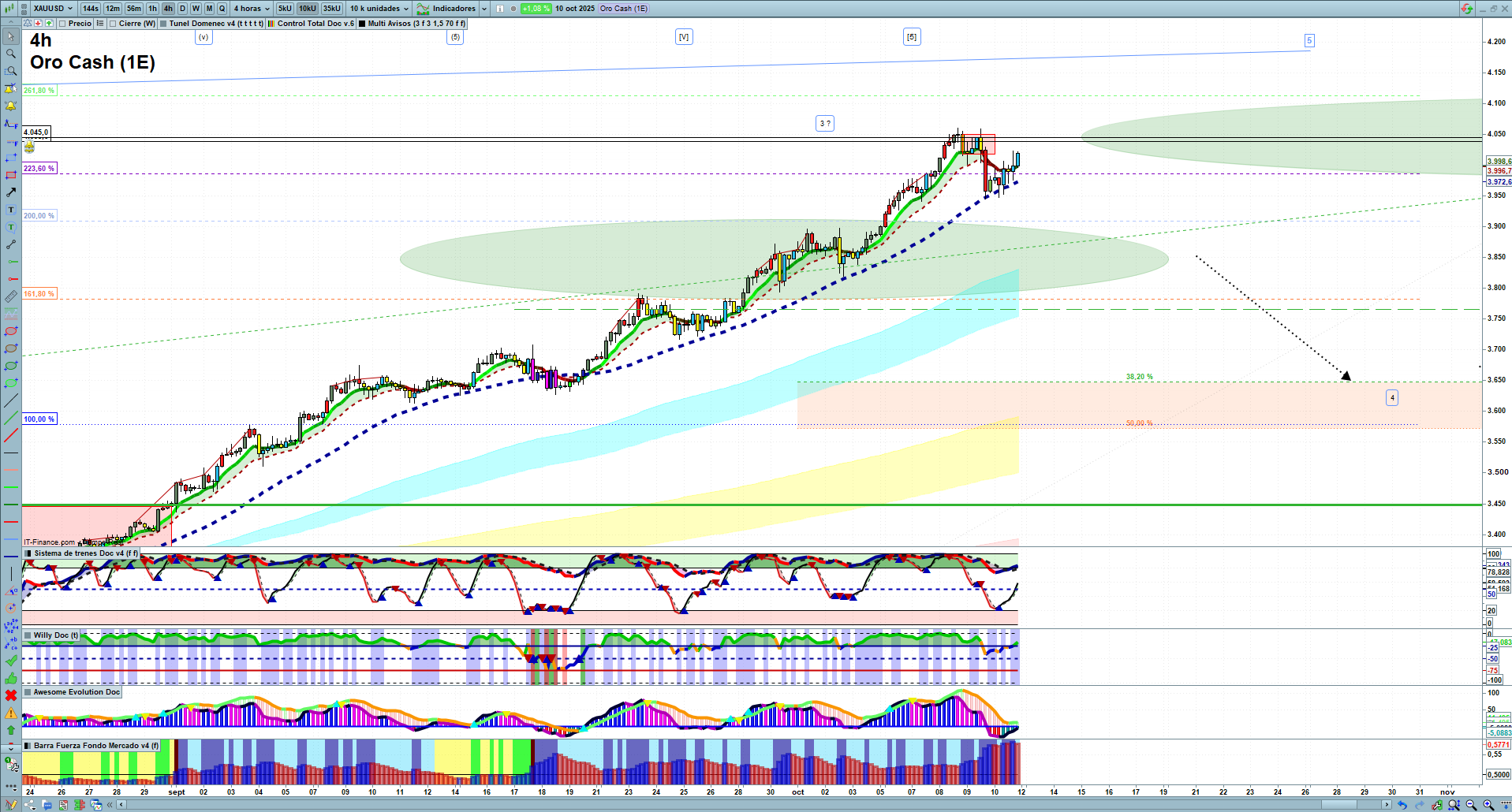The width and height of the screenshot is (1512, 812).
Task: Click the Tunel Domenec v4 color swatch
Action: coord(163,24)
